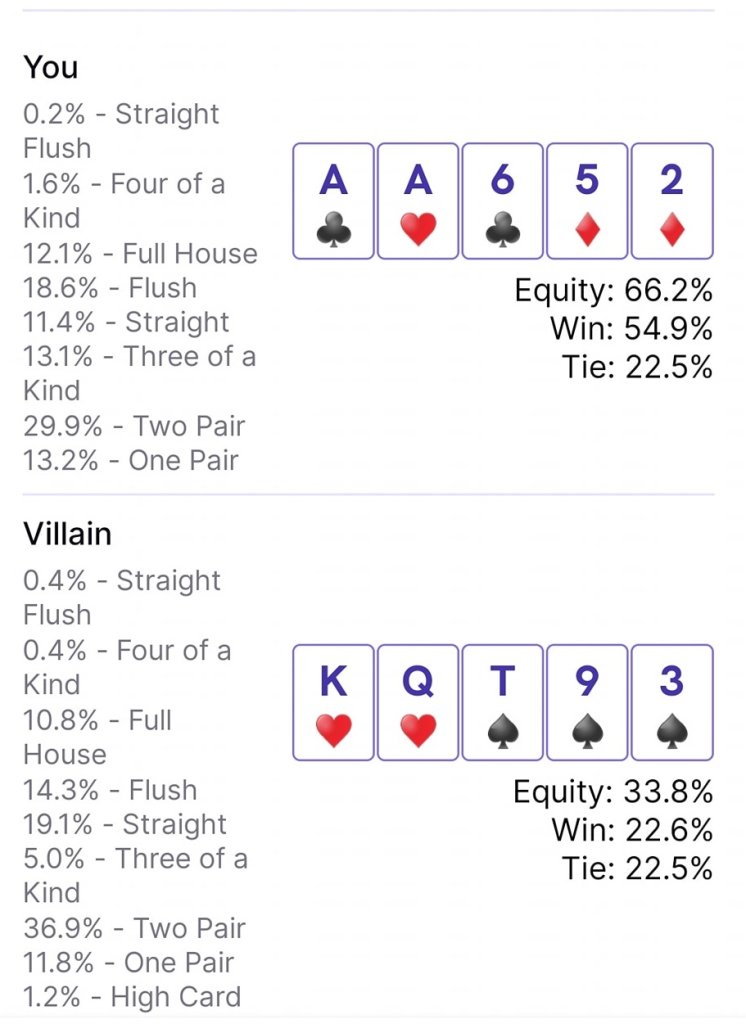Tap Villain's Queen of hearts card

pyautogui.click(x=418, y=703)
